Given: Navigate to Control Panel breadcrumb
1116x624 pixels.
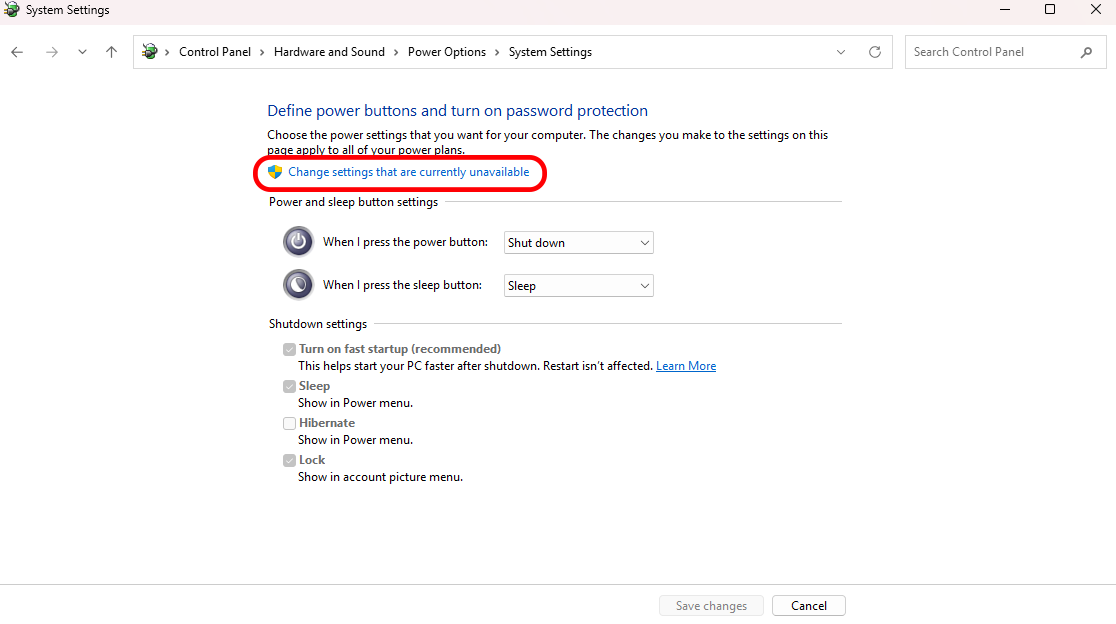Looking at the screenshot, I should (x=215, y=52).
